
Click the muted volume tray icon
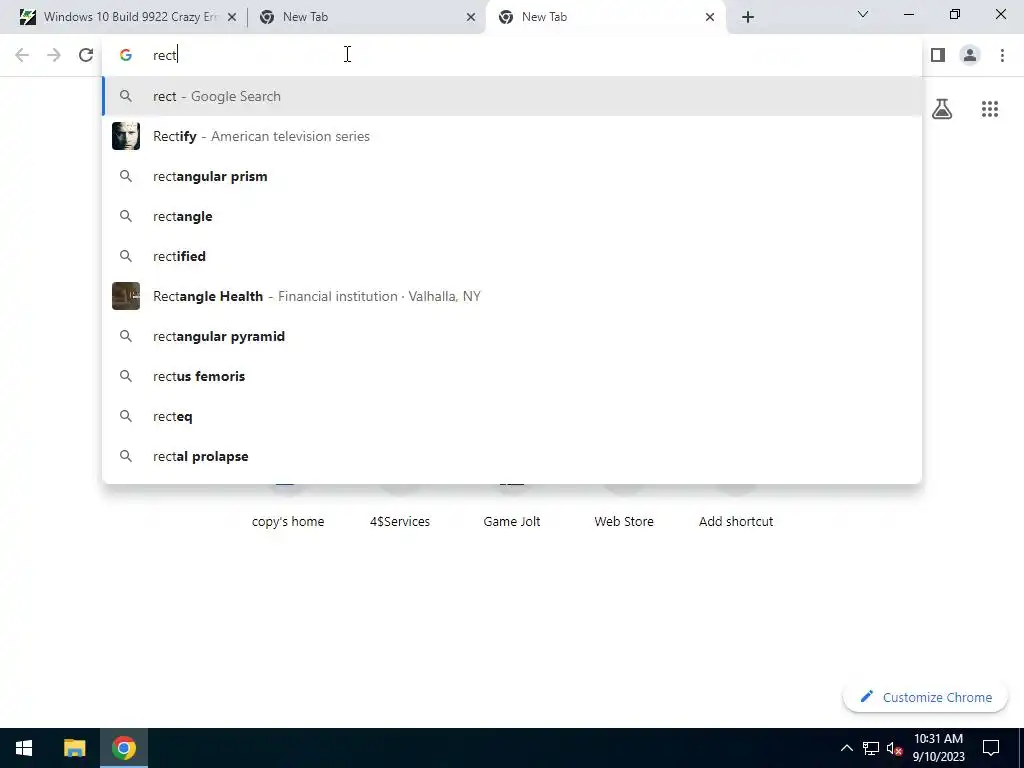894,748
